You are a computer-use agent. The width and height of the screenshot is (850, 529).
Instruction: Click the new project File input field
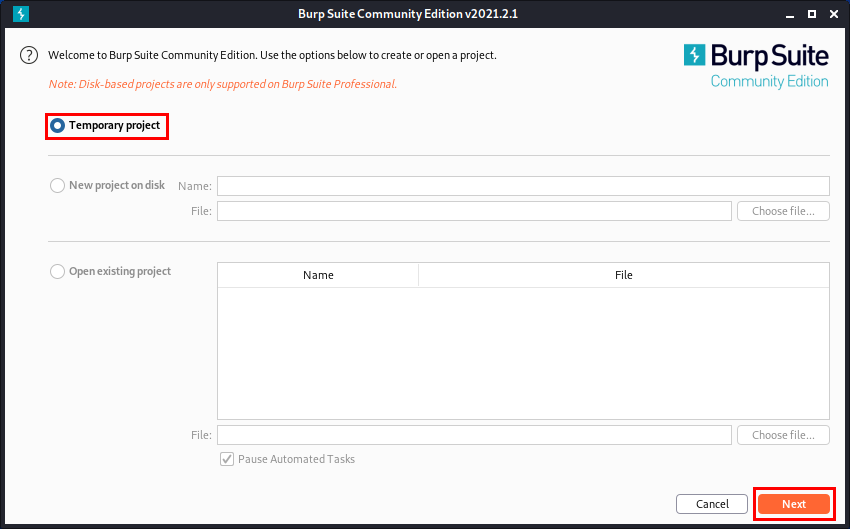[474, 211]
